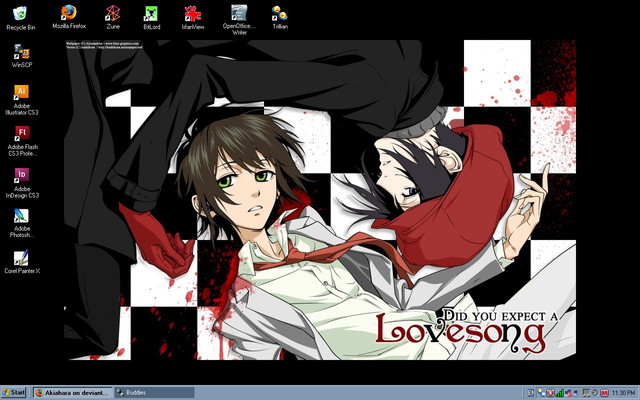Click the red M tray icon
640x400 pixels.
pyautogui.click(x=604, y=393)
